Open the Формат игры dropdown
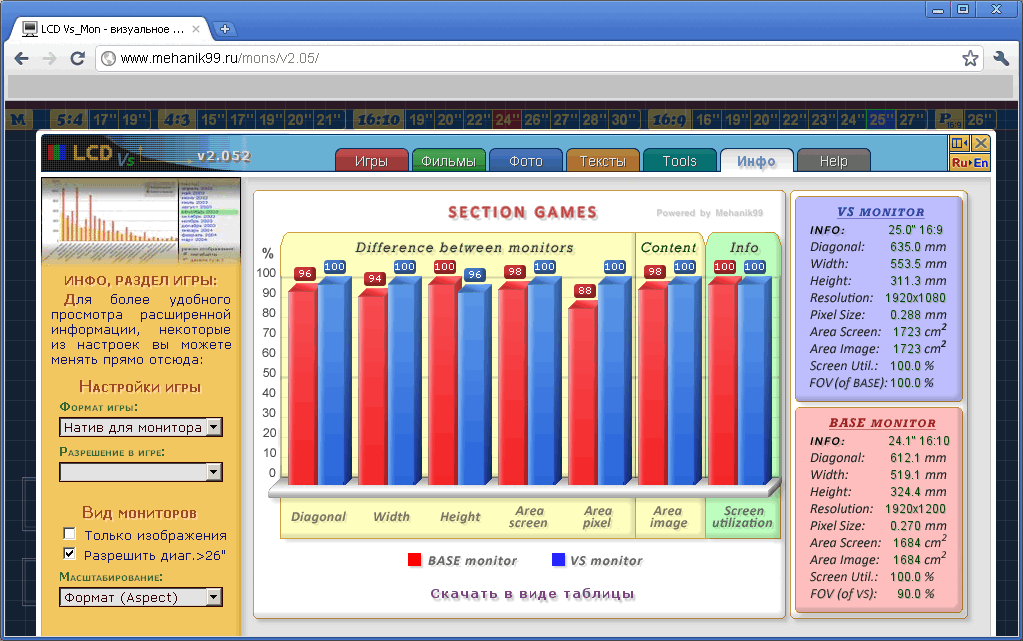Image resolution: width=1023 pixels, height=641 pixels. click(x=141, y=427)
